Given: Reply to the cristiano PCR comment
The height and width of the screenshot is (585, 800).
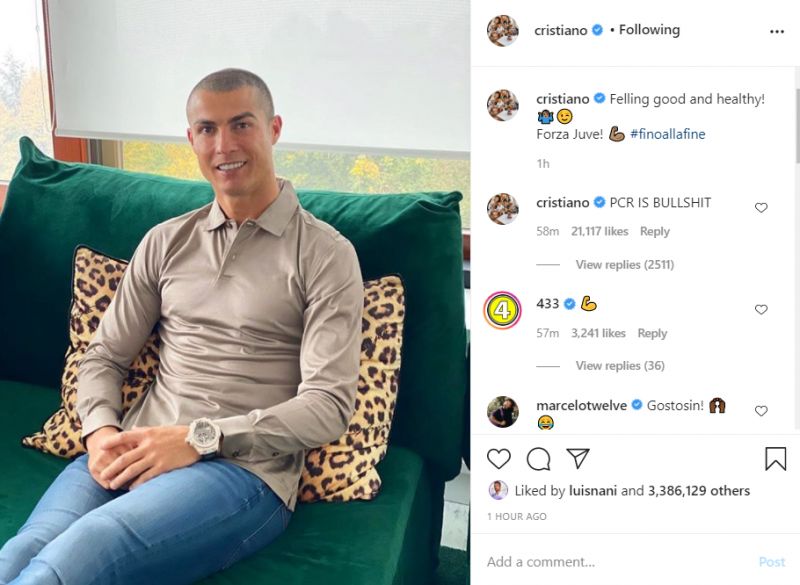Looking at the screenshot, I should coord(655,231).
